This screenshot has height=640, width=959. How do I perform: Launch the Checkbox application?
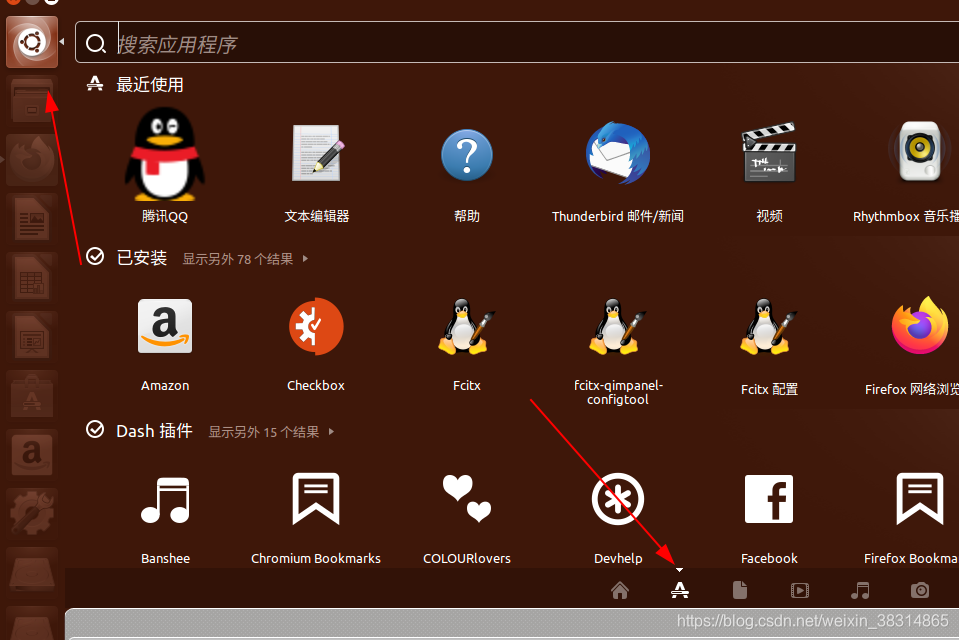pos(316,326)
